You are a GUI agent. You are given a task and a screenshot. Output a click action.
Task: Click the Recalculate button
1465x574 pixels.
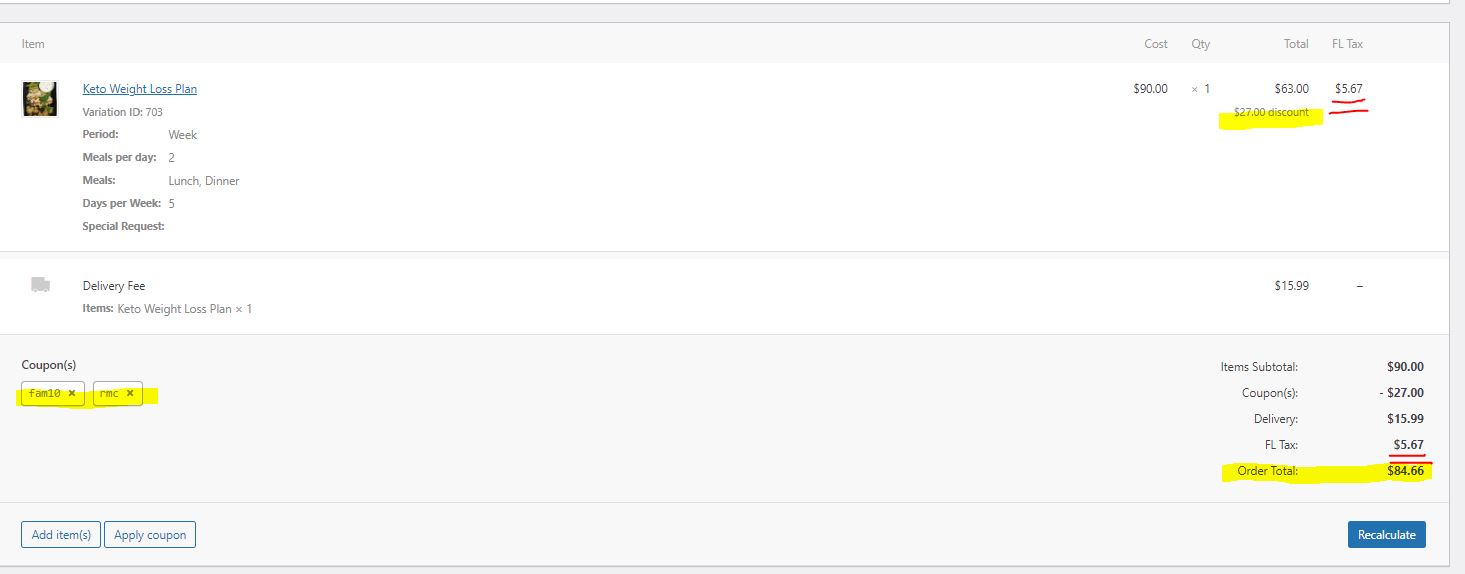coord(1387,535)
